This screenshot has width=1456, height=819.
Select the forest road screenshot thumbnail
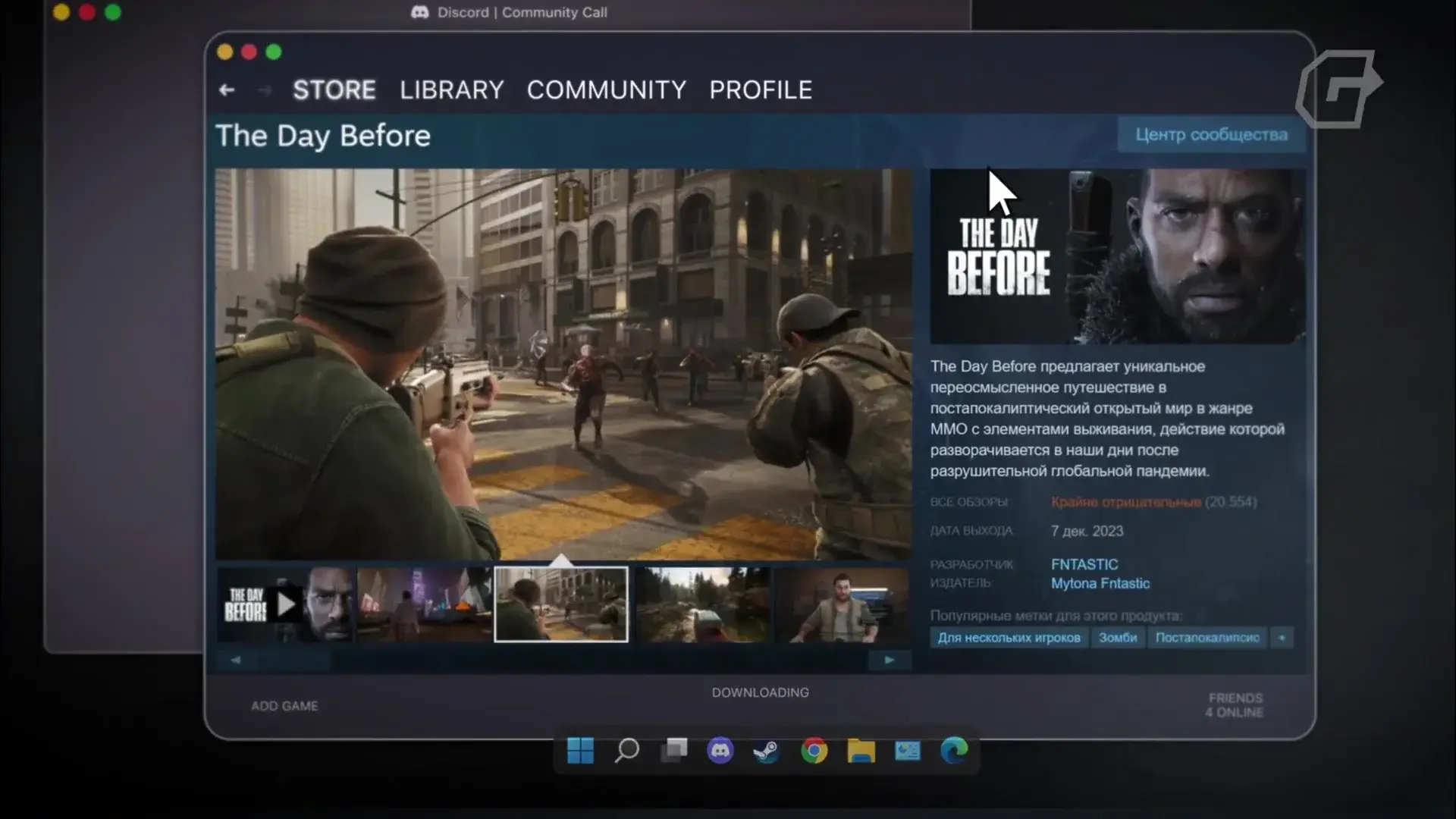tap(702, 604)
